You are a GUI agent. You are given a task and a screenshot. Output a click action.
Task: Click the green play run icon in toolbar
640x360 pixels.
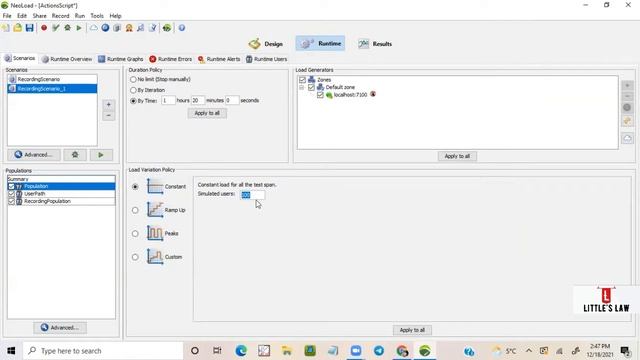79,28
